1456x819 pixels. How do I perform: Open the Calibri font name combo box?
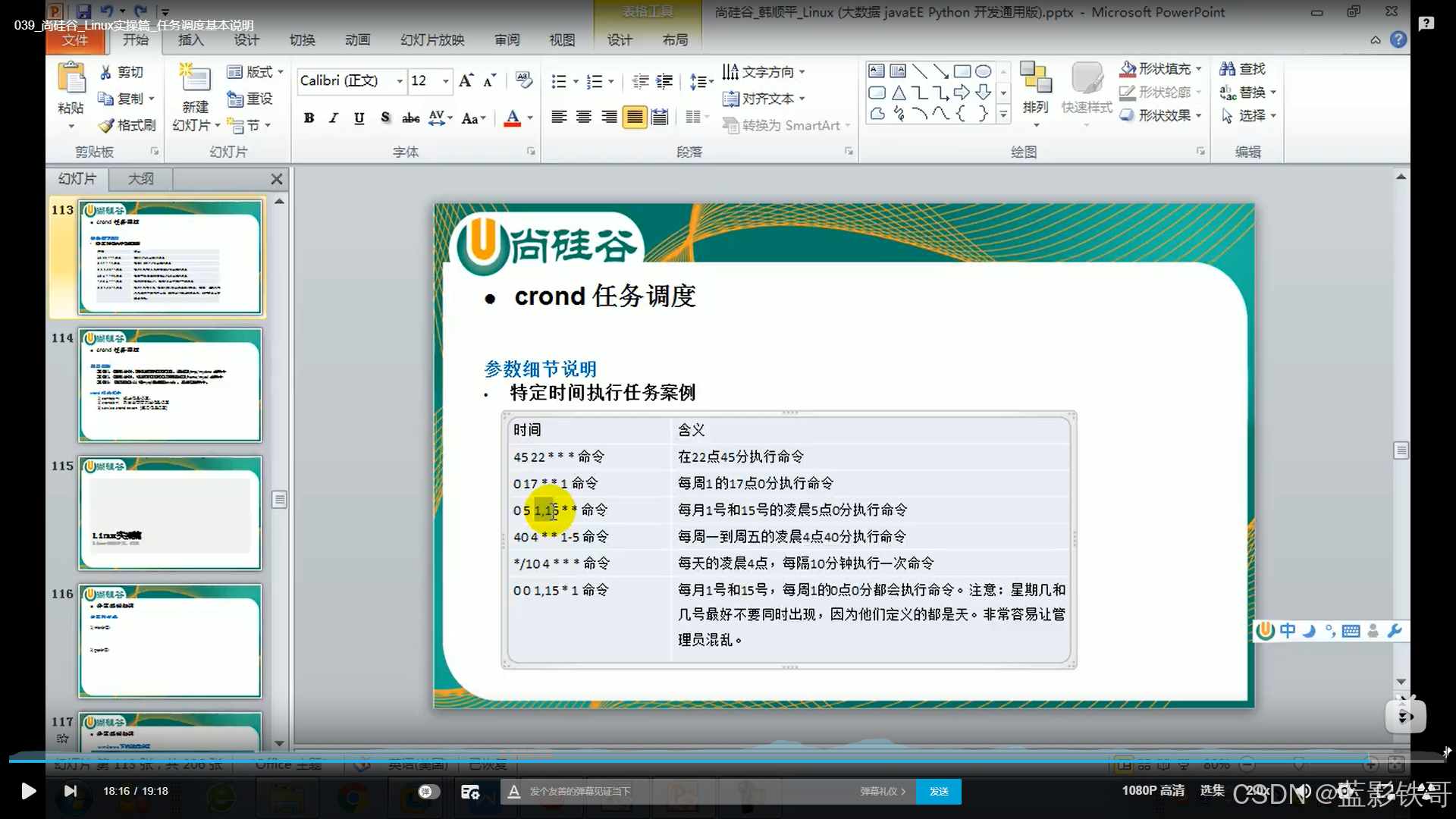tap(351, 80)
